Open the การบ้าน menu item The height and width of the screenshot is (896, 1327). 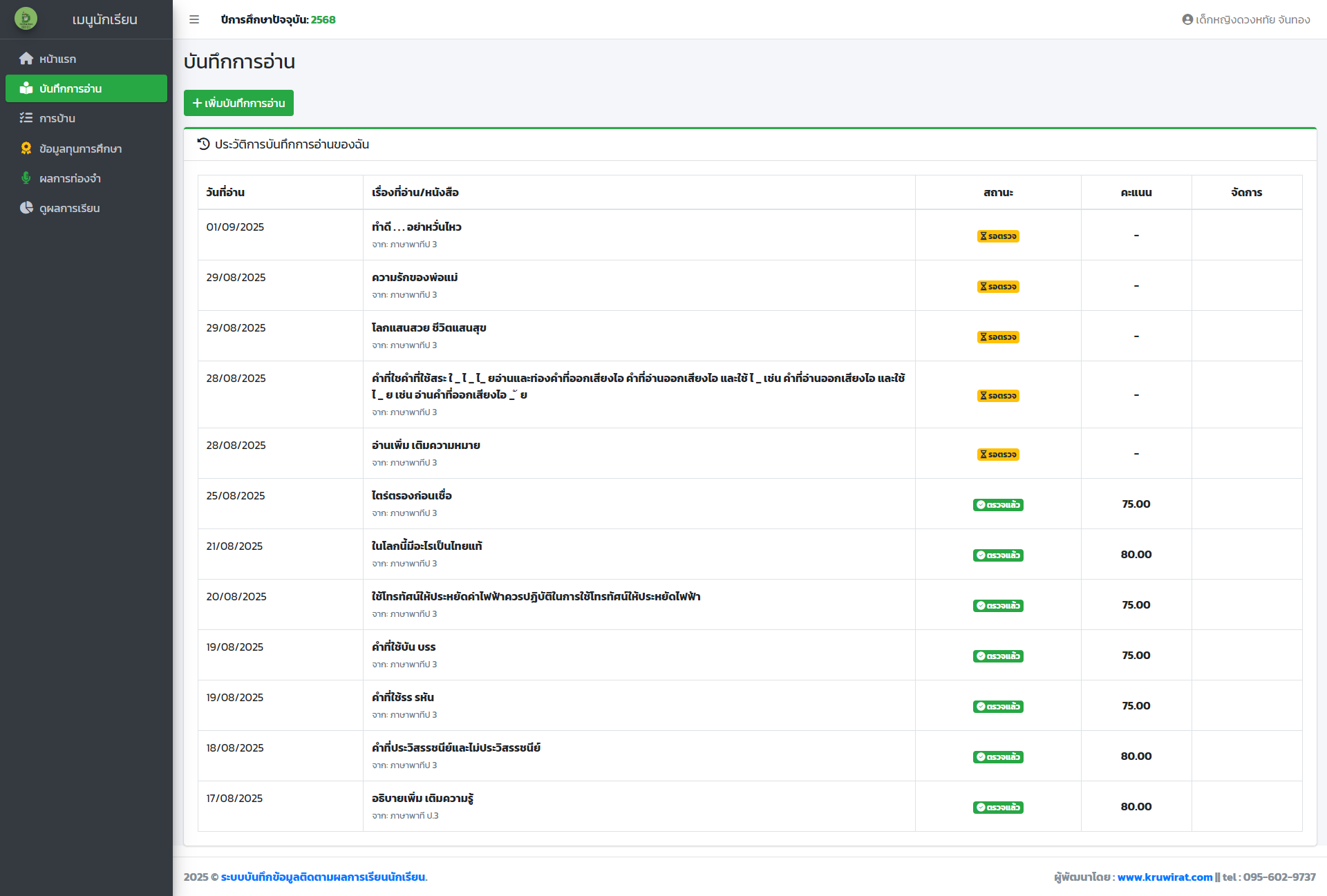[57, 118]
